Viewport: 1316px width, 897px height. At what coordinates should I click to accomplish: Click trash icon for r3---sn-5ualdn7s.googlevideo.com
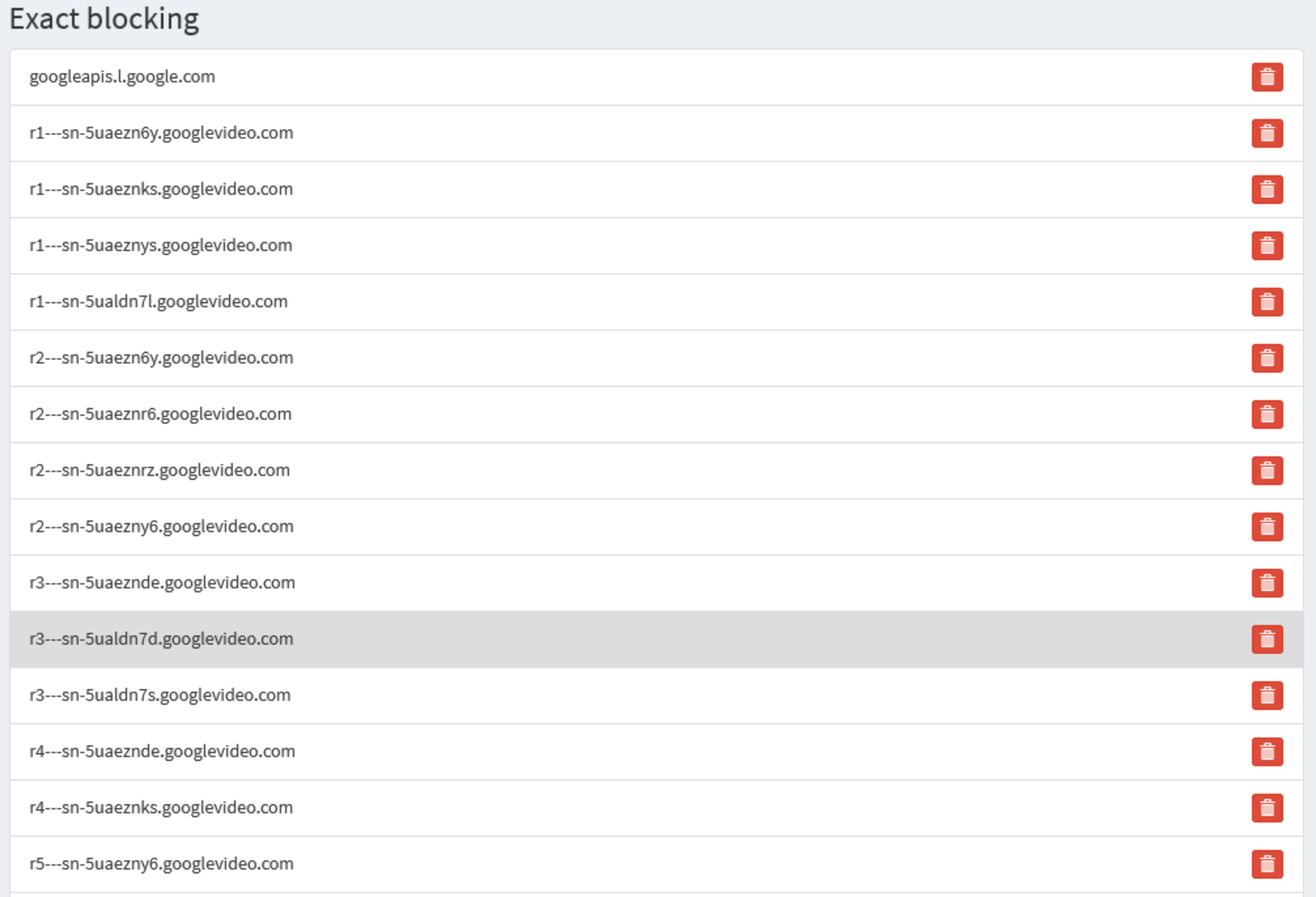(x=1267, y=696)
